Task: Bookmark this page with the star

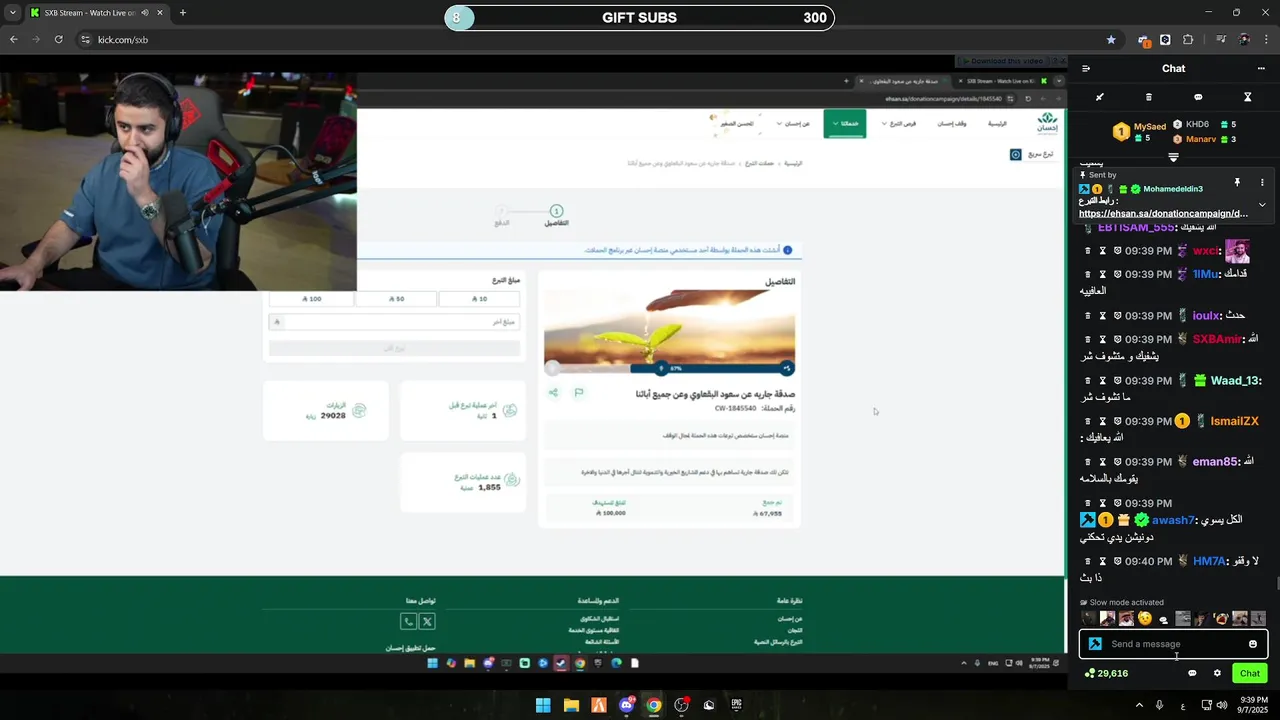Action: click(x=1111, y=40)
